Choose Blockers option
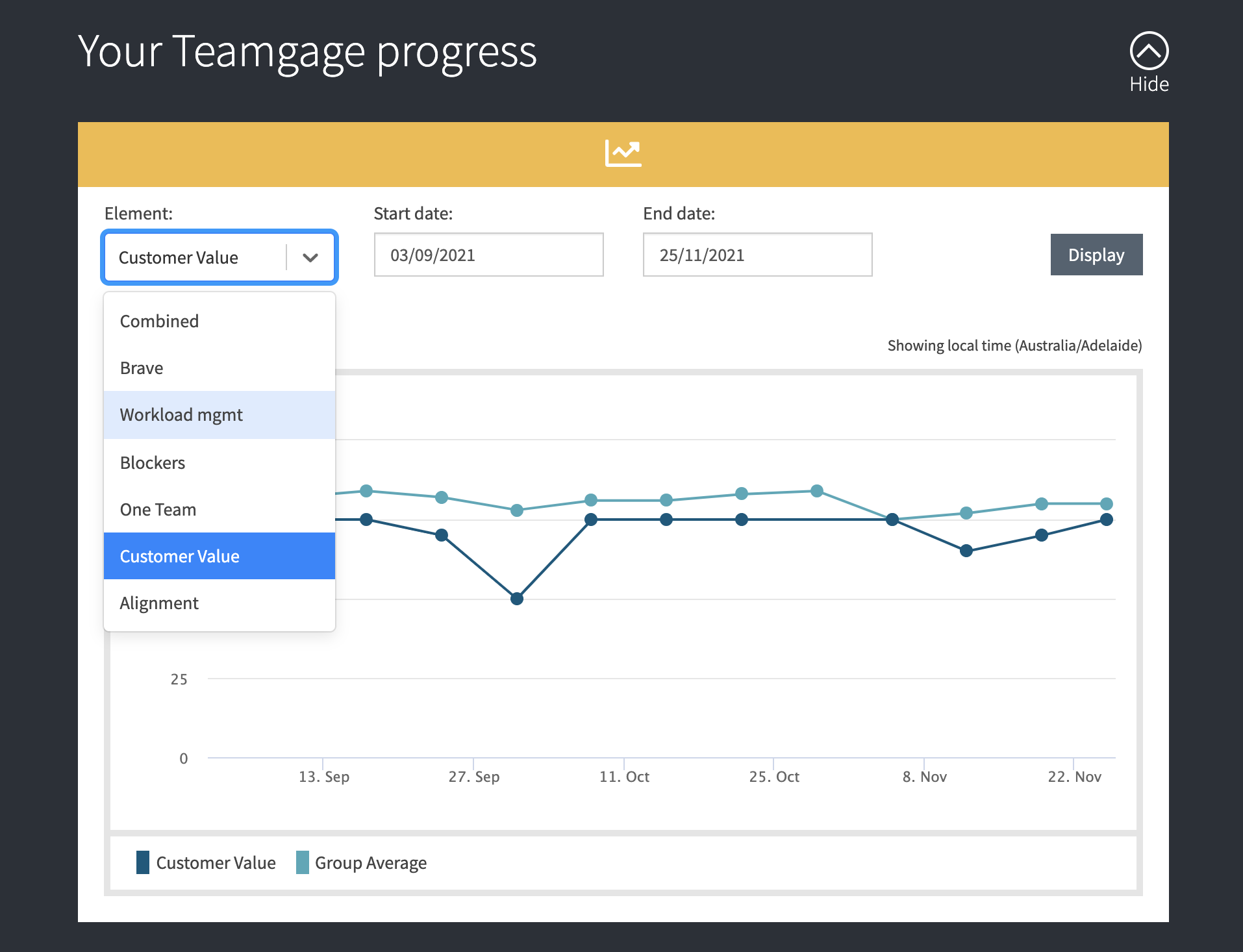Screen dimensions: 1243x952 (220, 462)
